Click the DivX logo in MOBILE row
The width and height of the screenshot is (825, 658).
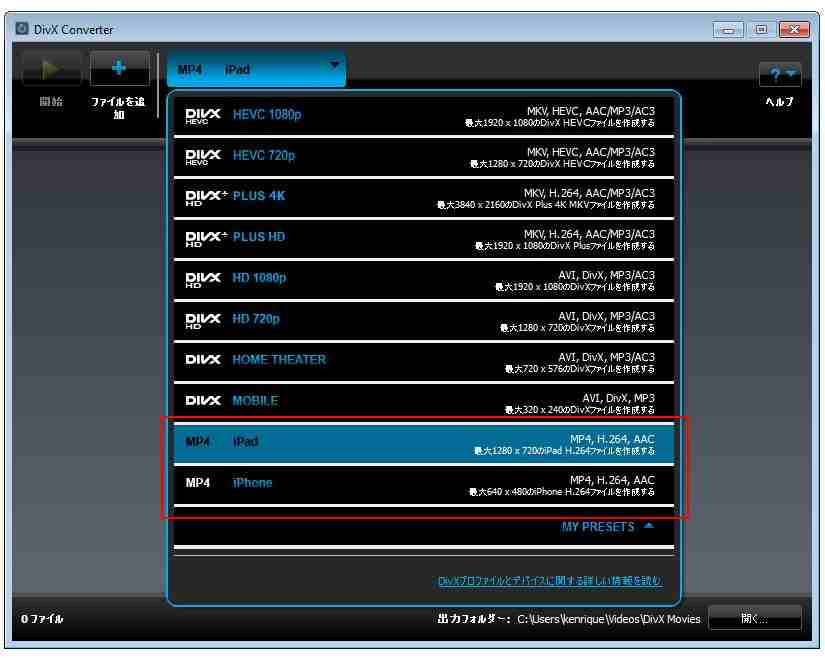point(203,401)
